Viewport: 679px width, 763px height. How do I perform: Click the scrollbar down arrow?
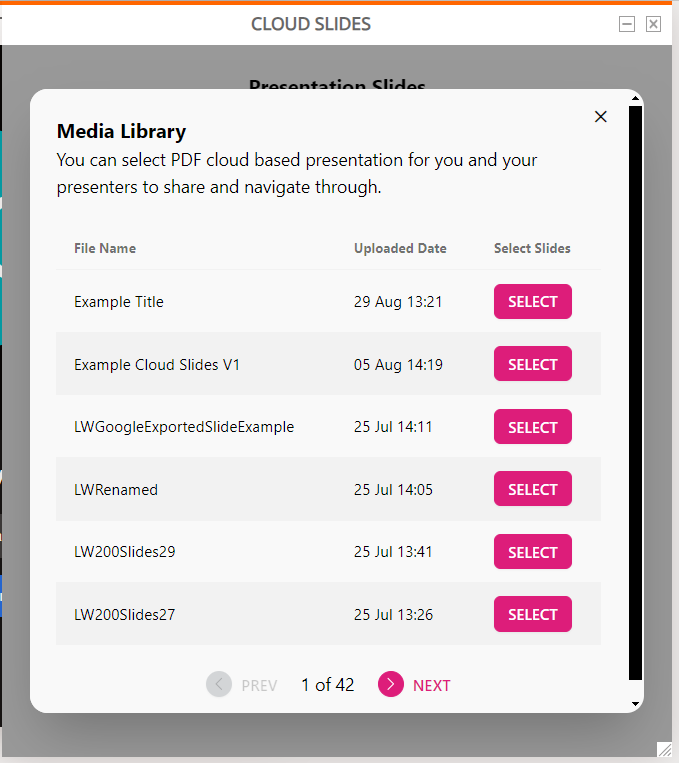coord(635,704)
